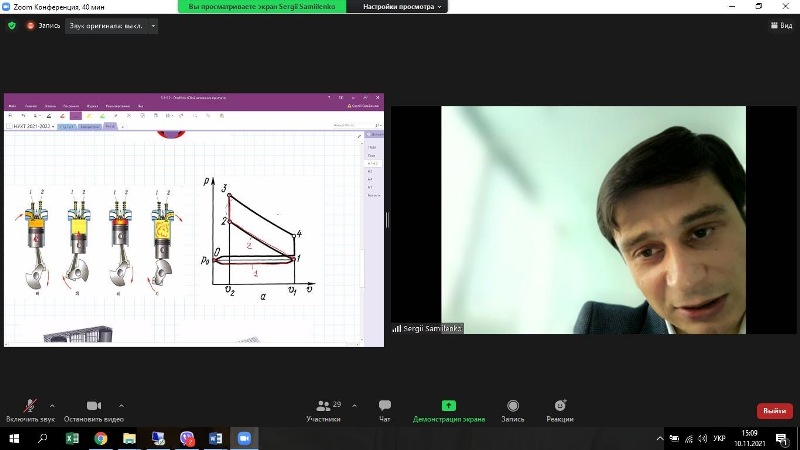Switch УКР keyboard language indicator

pos(719,438)
